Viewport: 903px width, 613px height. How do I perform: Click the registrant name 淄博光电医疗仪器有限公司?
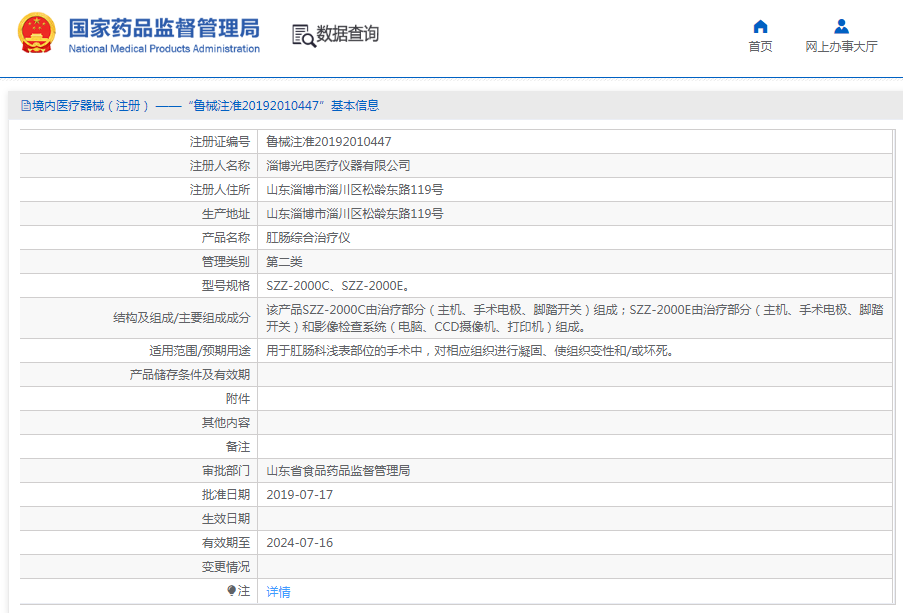(x=338, y=166)
